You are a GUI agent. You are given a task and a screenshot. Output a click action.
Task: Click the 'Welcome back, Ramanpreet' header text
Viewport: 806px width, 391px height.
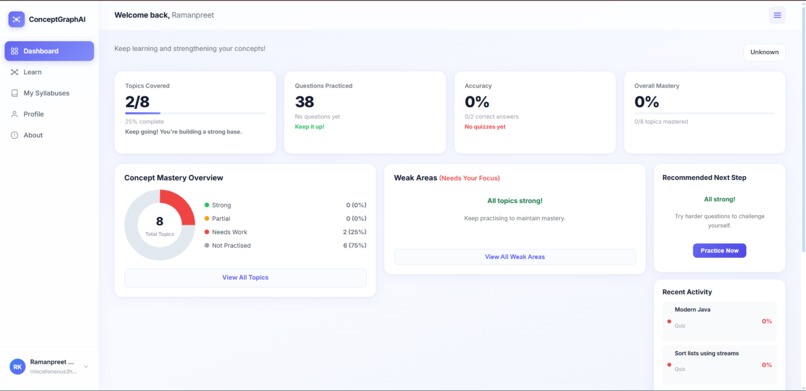pyautogui.click(x=164, y=15)
